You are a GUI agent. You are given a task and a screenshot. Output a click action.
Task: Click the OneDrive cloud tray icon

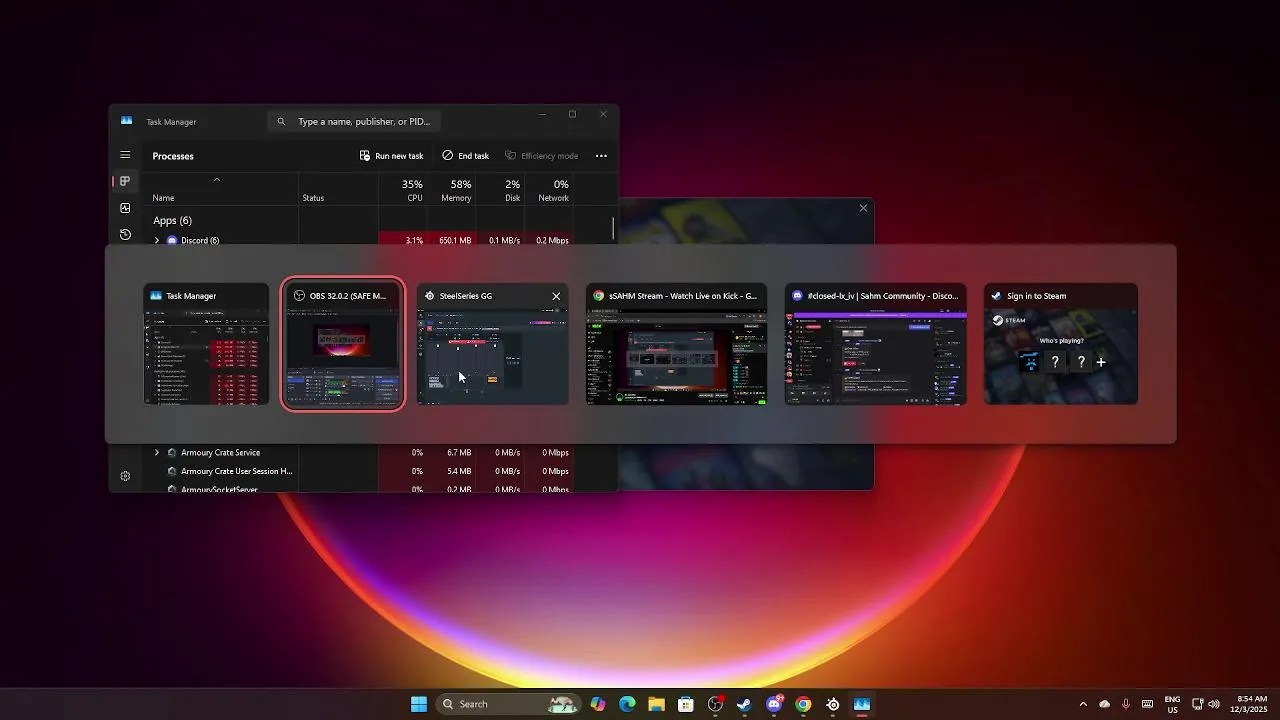(x=1105, y=704)
